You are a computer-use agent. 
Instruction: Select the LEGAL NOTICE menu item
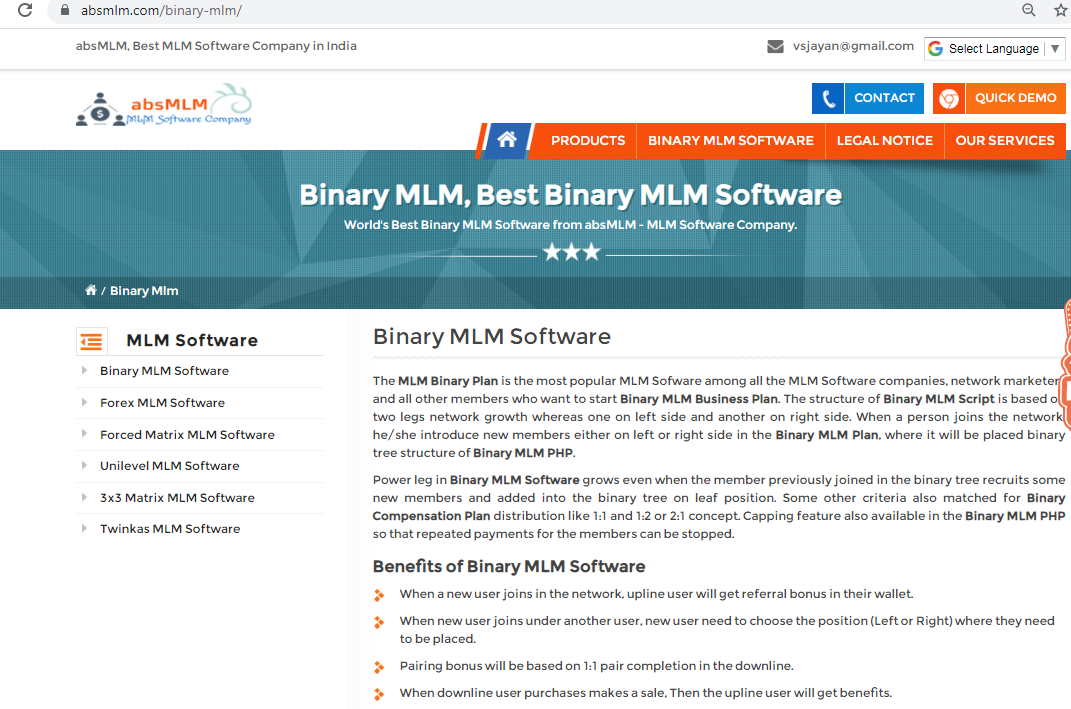884,141
